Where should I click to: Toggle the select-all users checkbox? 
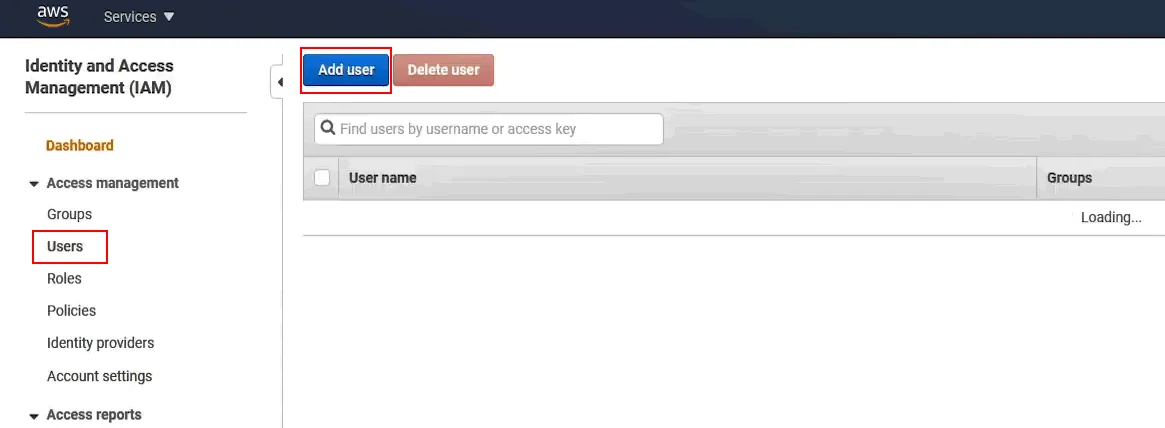[322, 178]
